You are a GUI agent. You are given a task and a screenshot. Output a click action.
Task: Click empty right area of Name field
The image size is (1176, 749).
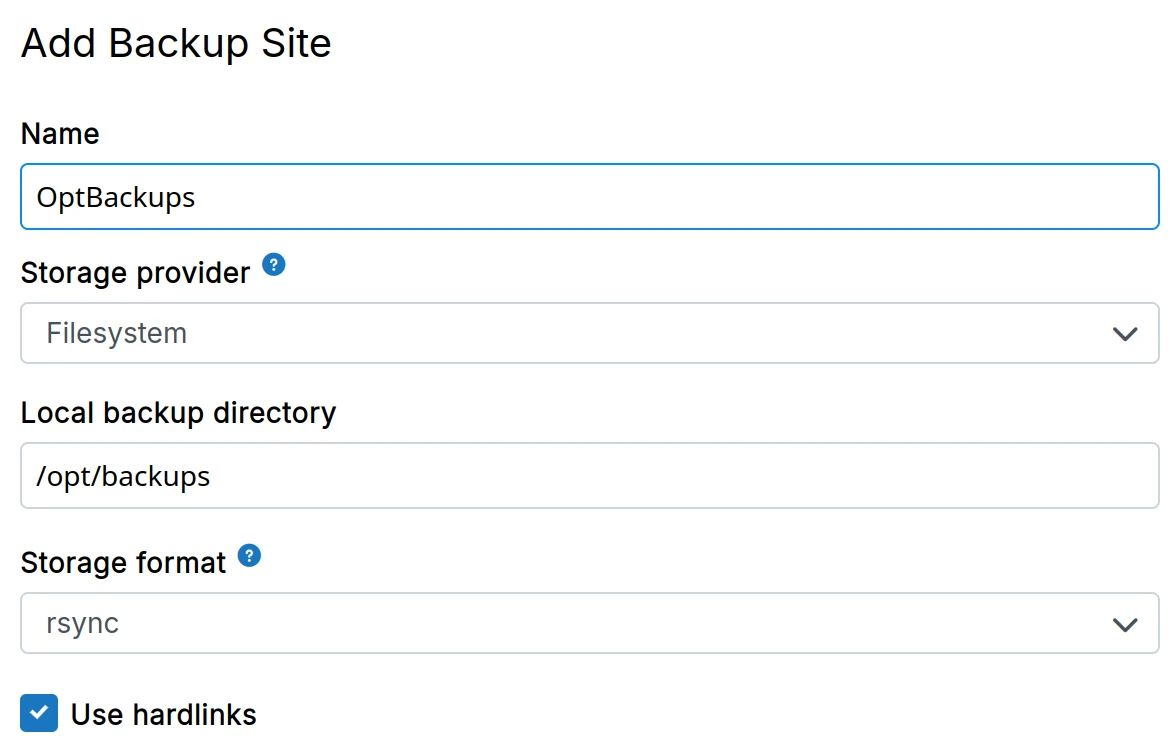(x=900, y=197)
